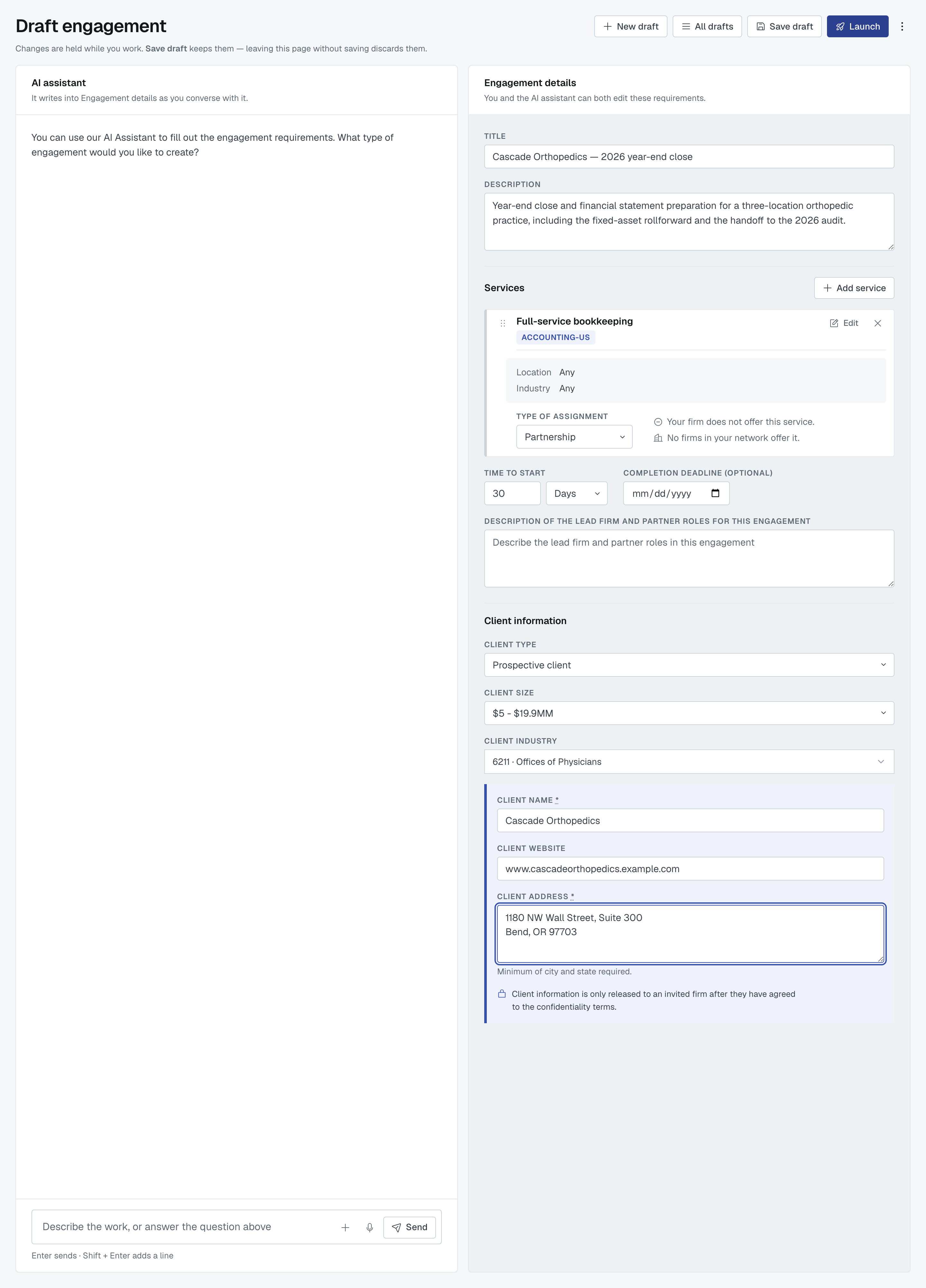Add a service to the engagement

tap(854, 288)
